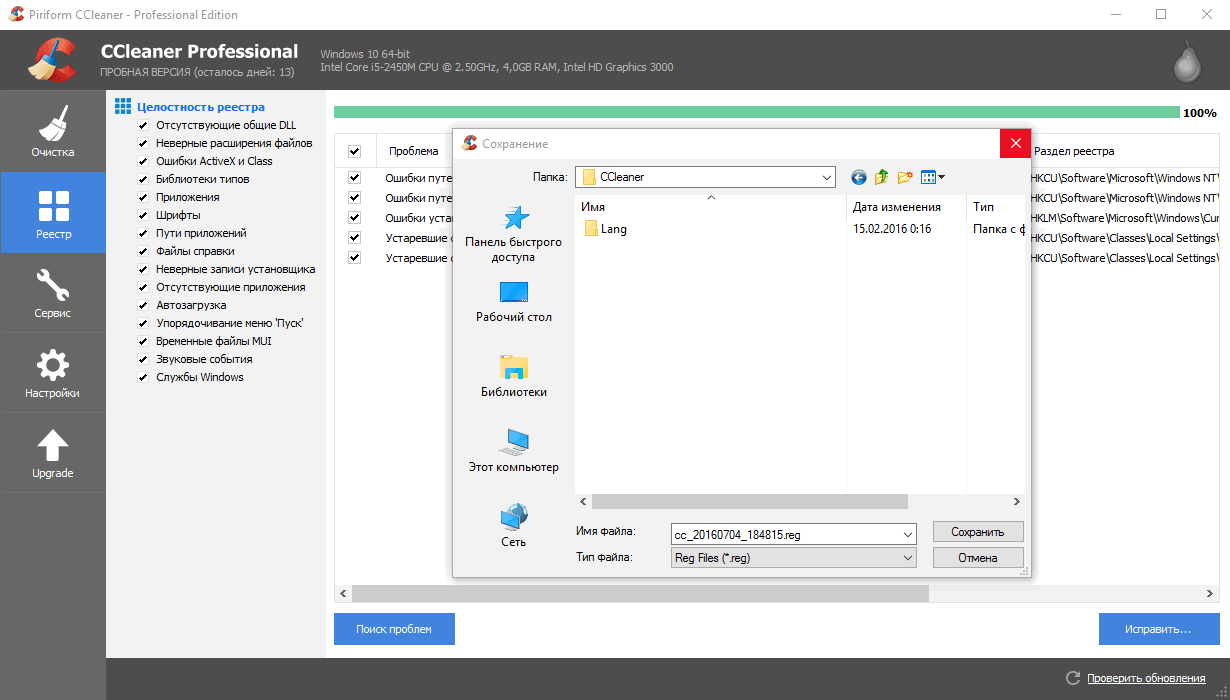Click the Проблема column header
Viewport: 1230px width, 700px height.
point(413,151)
